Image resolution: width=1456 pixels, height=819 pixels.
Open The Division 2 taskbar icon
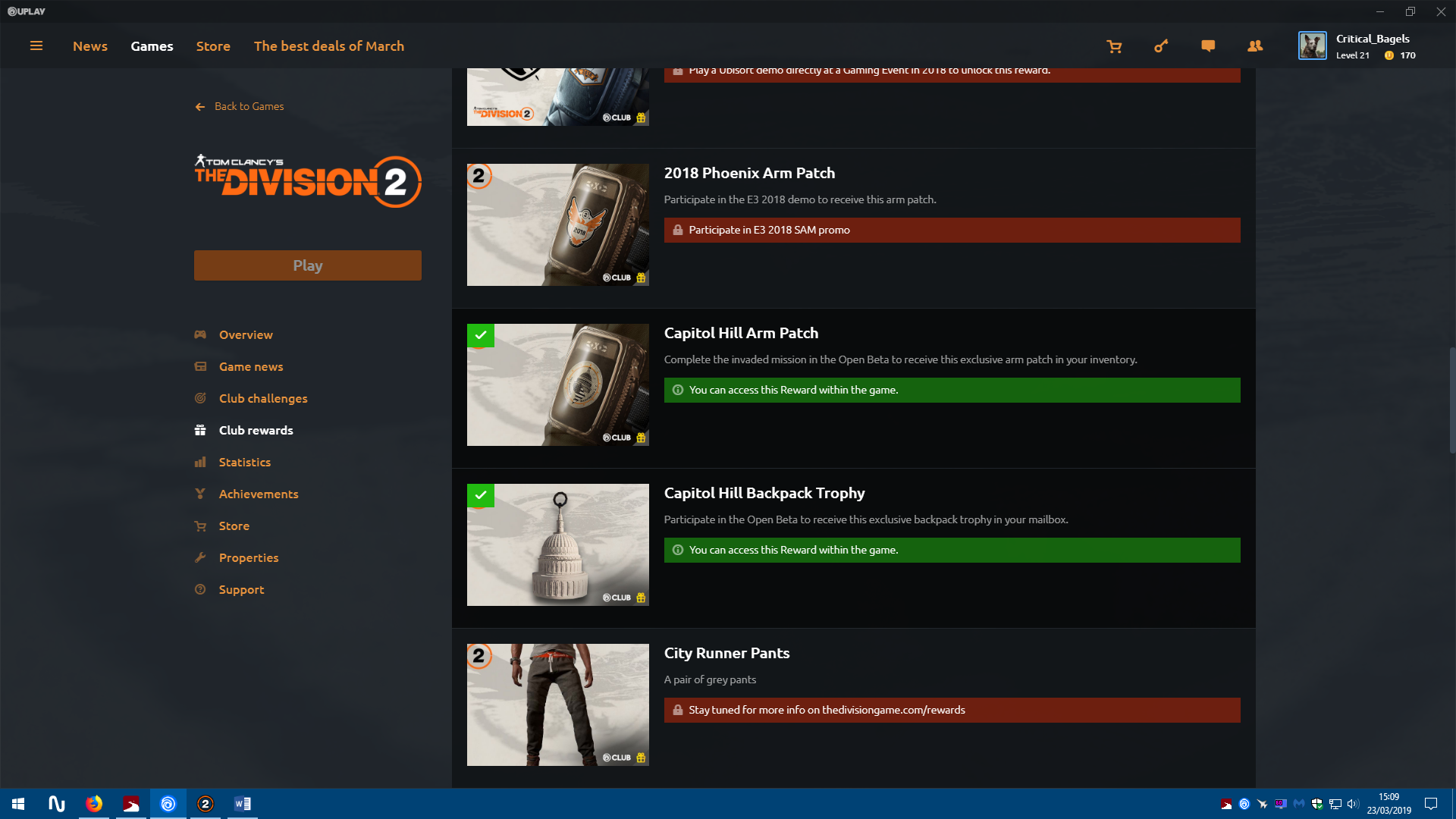click(206, 804)
